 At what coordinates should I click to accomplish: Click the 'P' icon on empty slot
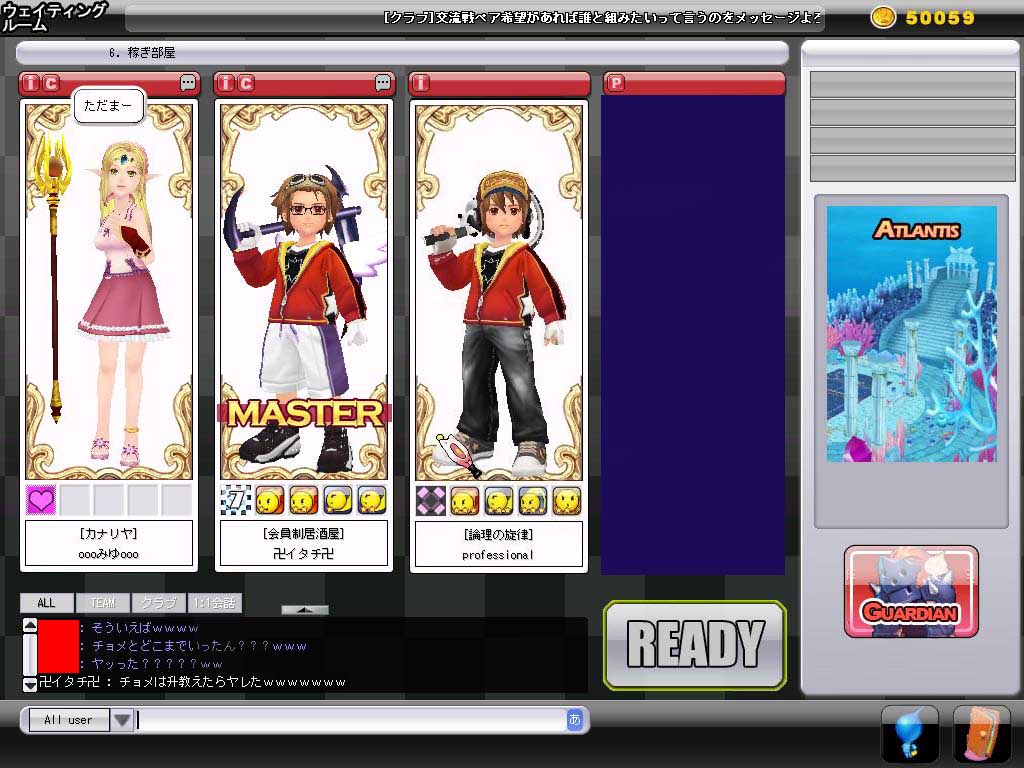pos(615,83)
